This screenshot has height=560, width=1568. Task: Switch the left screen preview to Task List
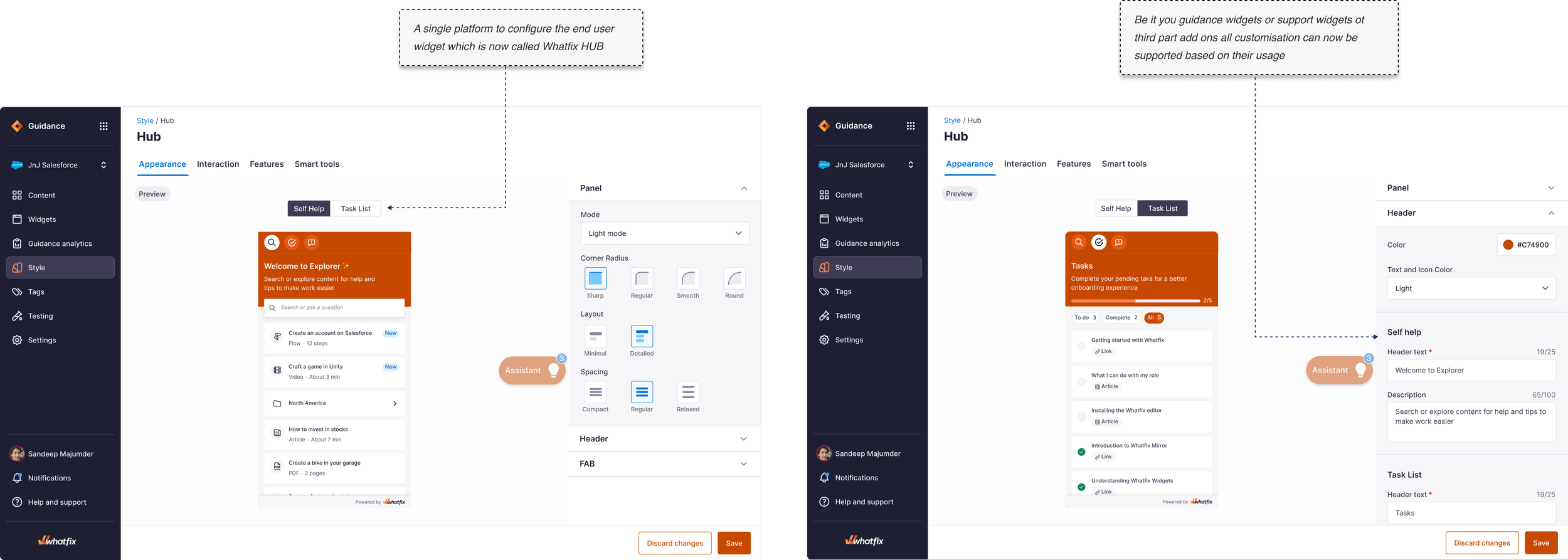point(356,209)
